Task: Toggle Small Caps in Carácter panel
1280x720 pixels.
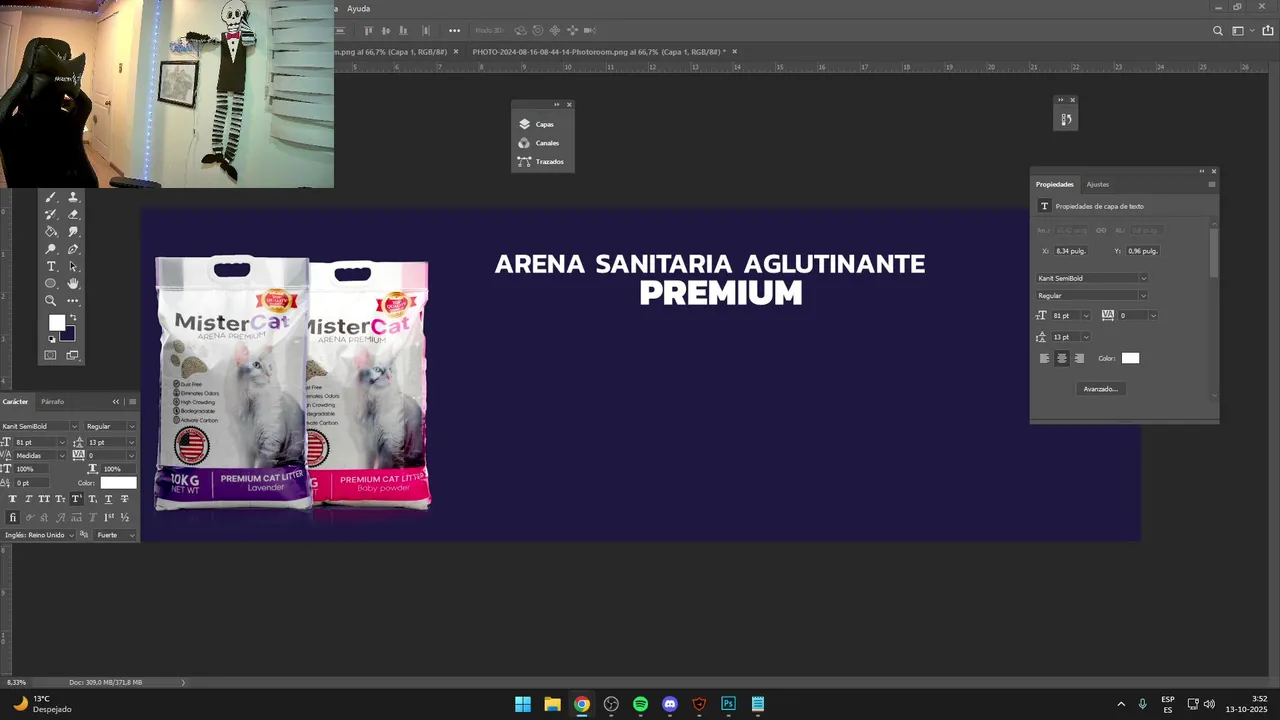Action: [60, 499]
